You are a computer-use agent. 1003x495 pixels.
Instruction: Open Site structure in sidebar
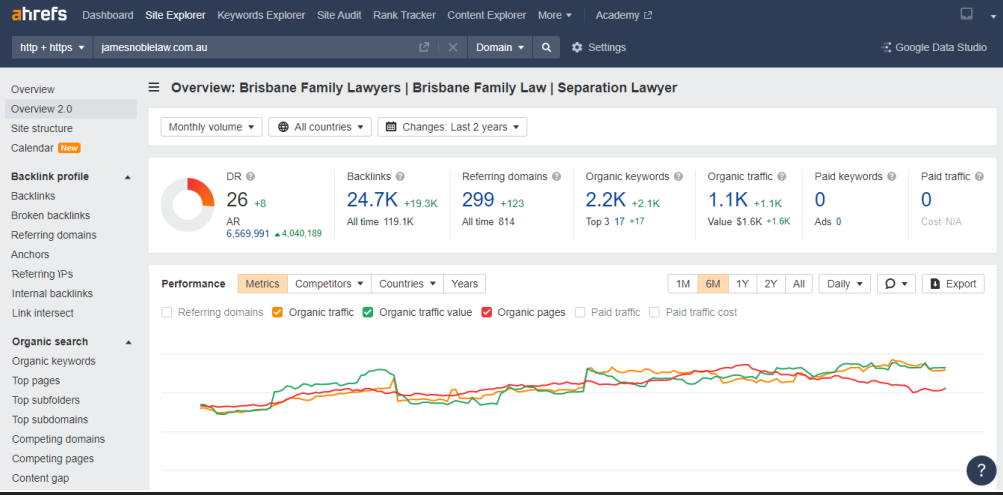tap(42, 129)
